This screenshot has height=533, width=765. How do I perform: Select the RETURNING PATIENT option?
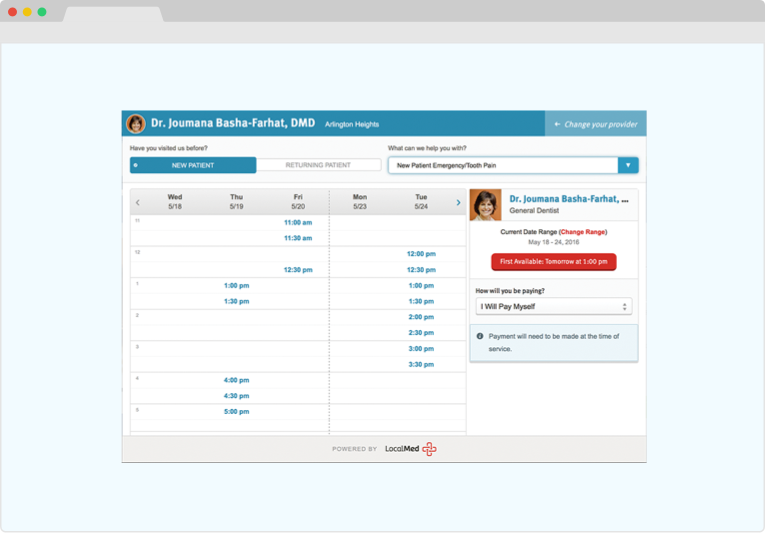[x=319, y=165]
